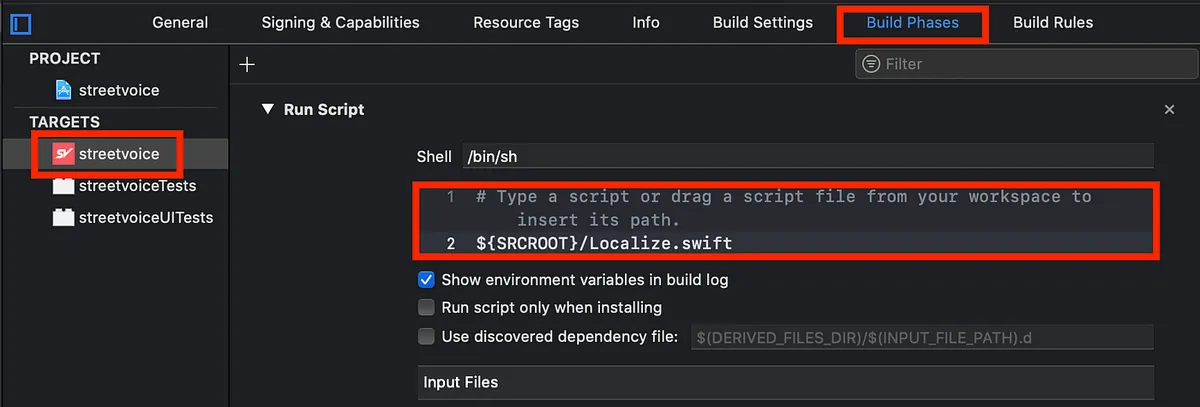Enable Run script only when installing
Image resolution: width=1200 pixels, height=407 pixels.
coord(426,307)
